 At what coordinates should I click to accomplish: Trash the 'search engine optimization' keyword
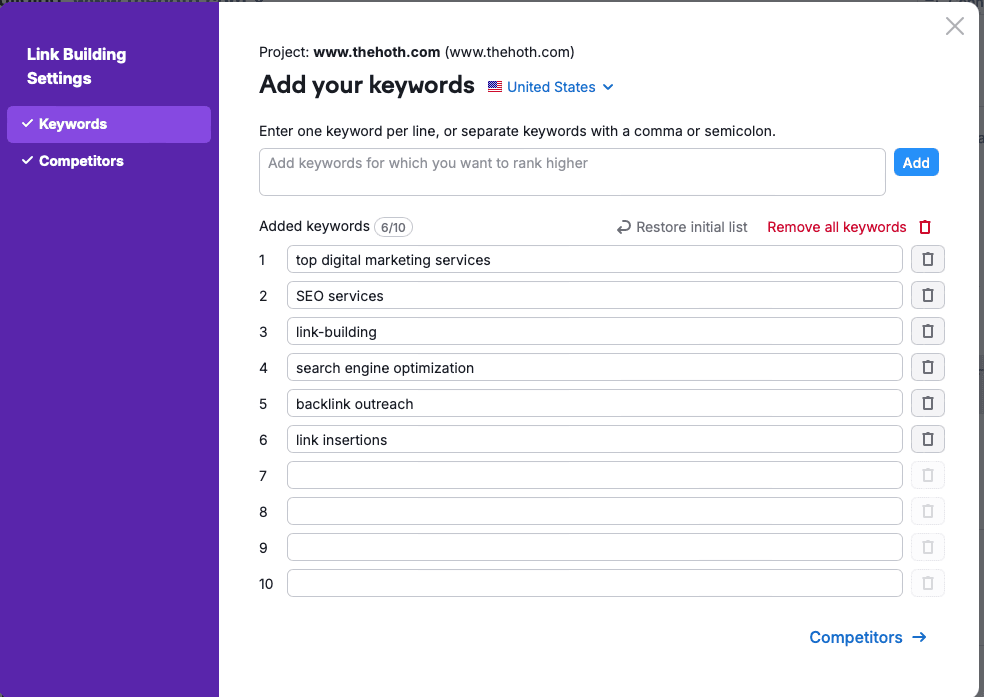927,368
